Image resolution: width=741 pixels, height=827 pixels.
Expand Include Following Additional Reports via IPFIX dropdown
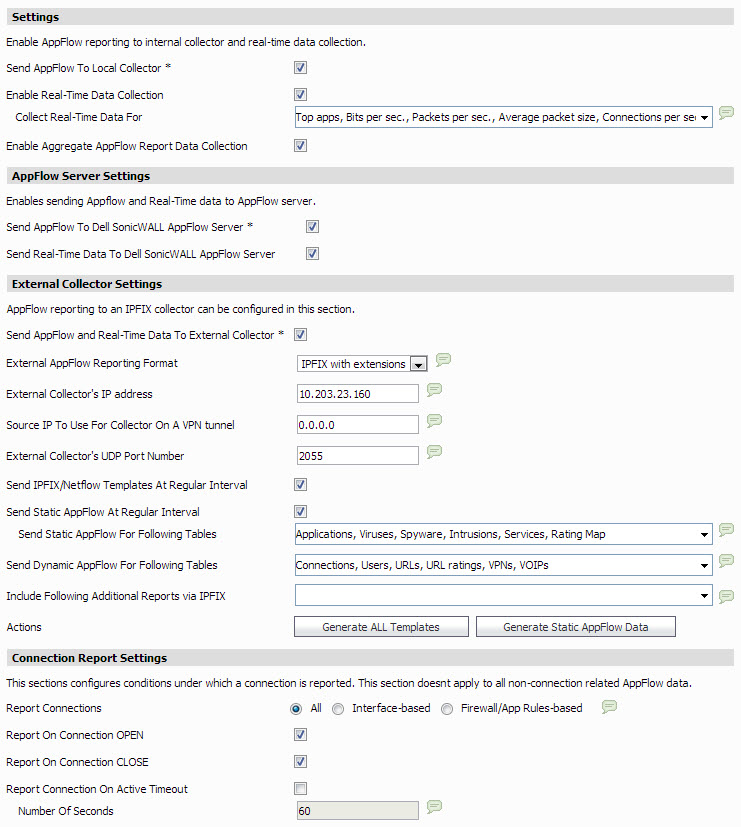[x=504, y=596]
